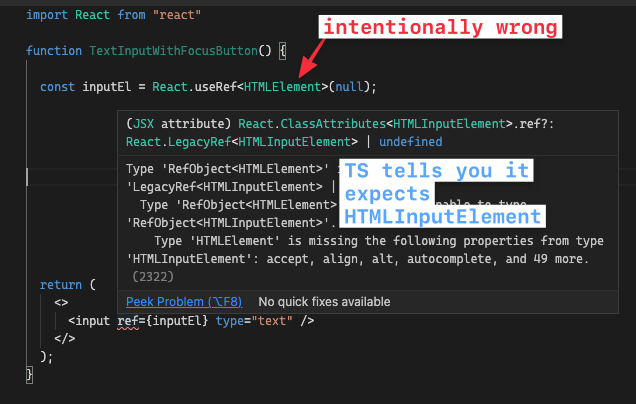Click the "react" import string
636x404 pixels.
point(177,15)
